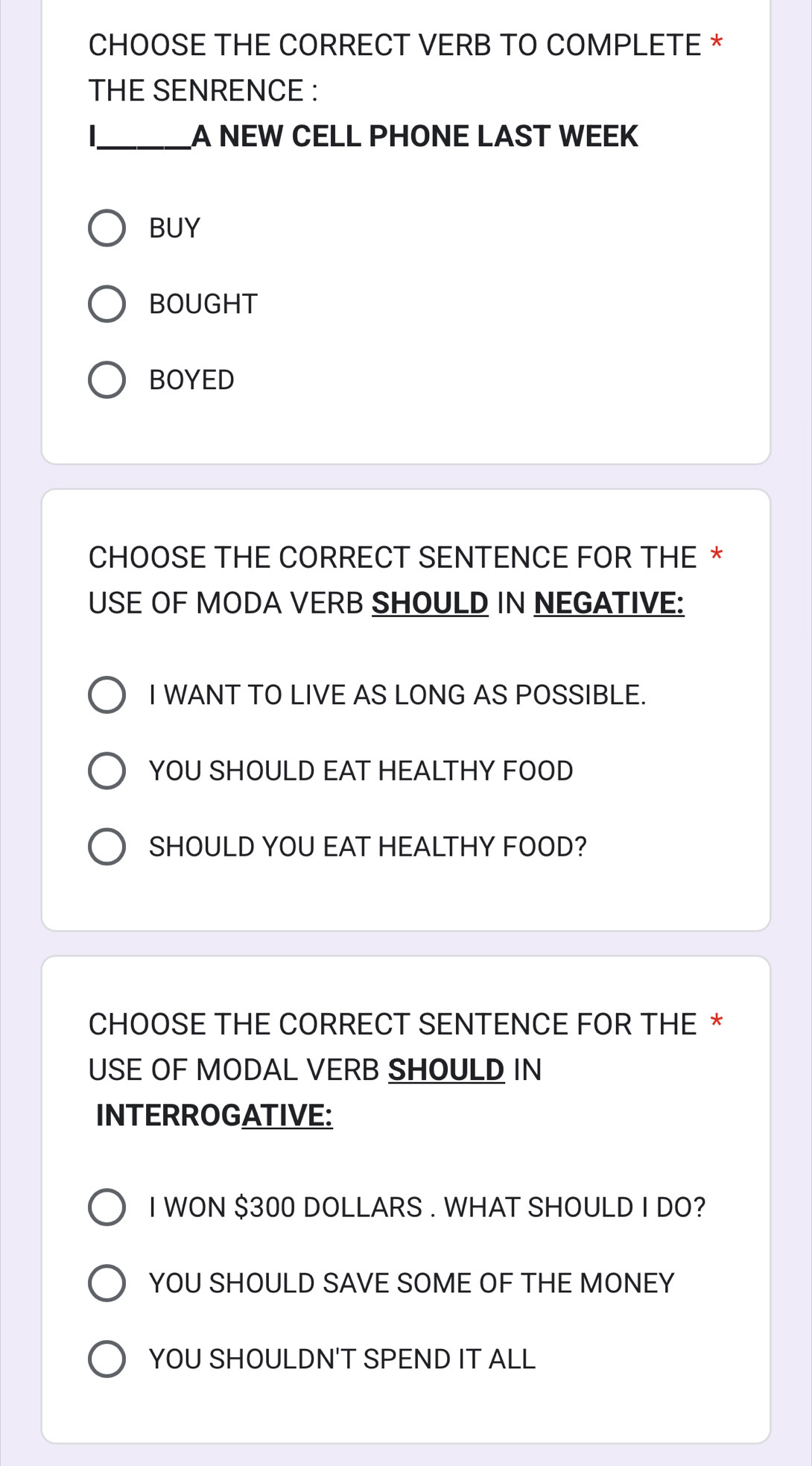Choose the BOUGHT radio option
Viewport: 812px width, 1466px height.
[x=107, y=304]
